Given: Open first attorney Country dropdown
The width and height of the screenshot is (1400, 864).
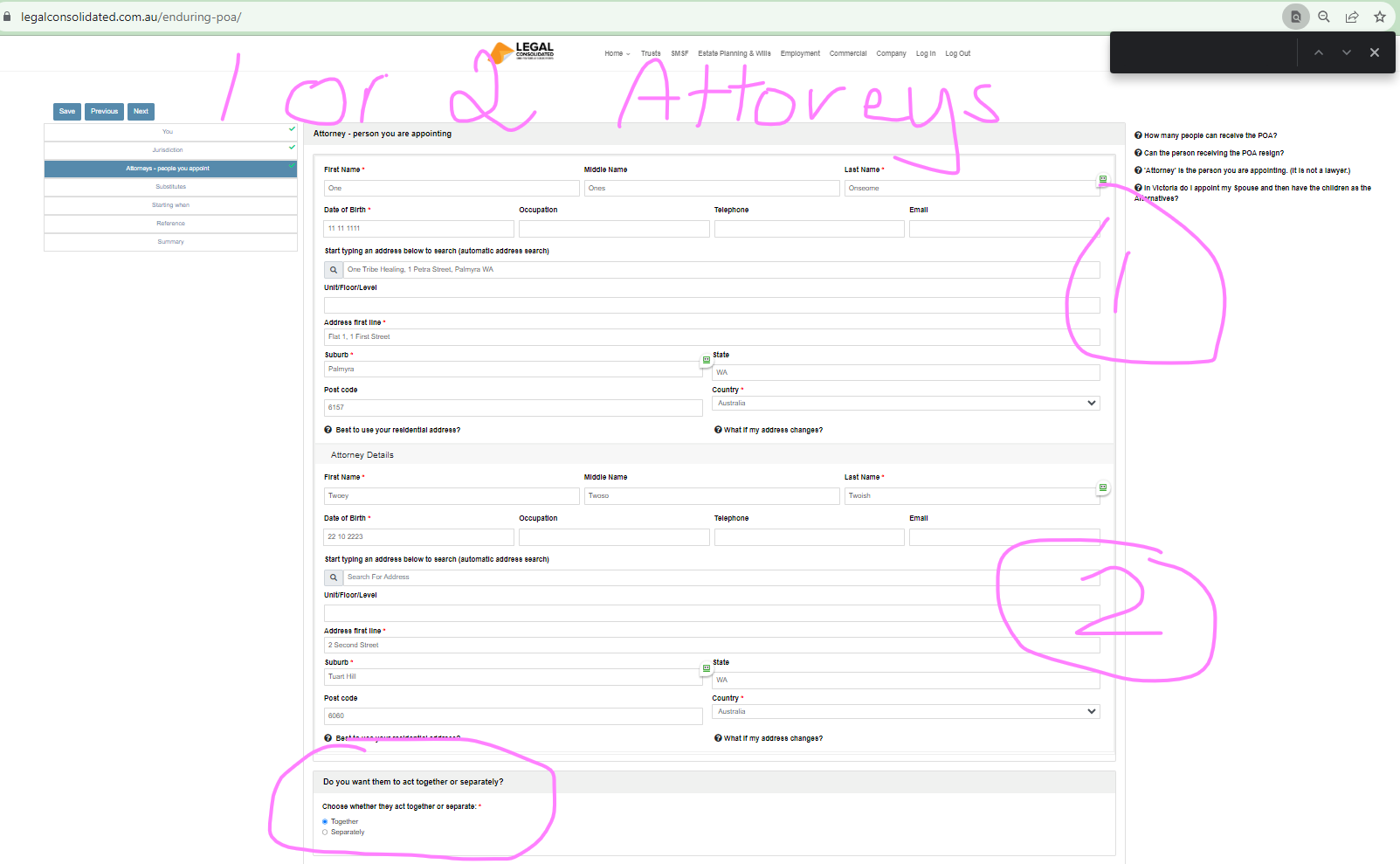Looking at the screenshot, I should [906, 404].
